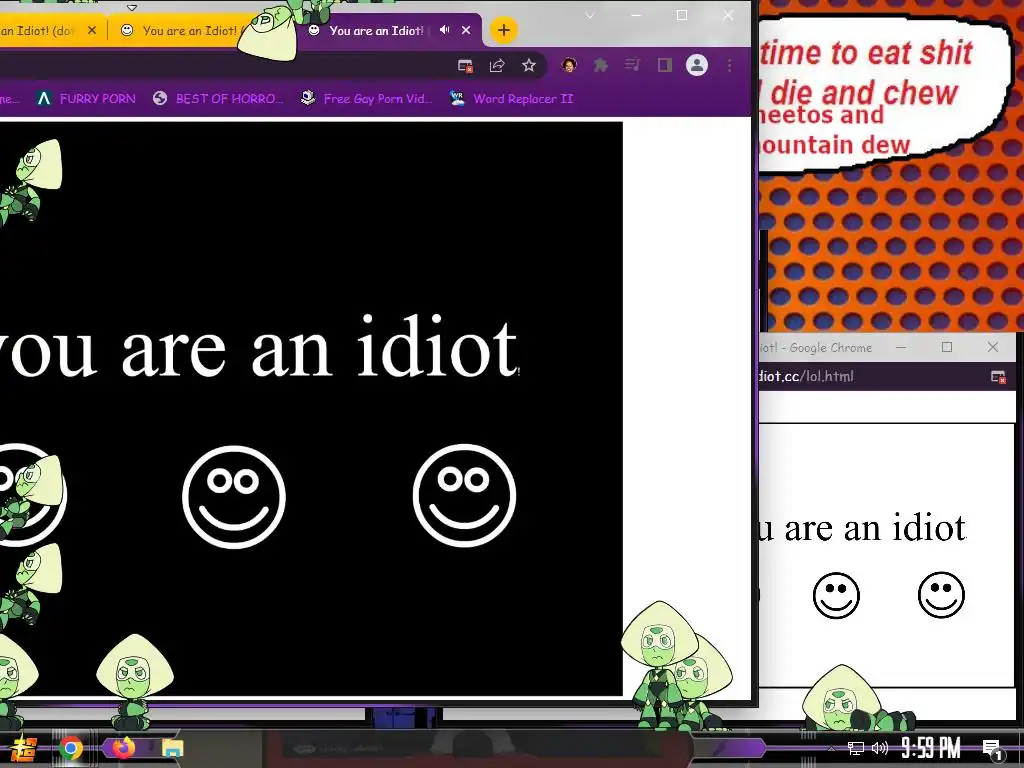Viewport: 1024px width, 768px height.
Task: Open File Explorer from the taskbar
Action: [x=172, y=748]
